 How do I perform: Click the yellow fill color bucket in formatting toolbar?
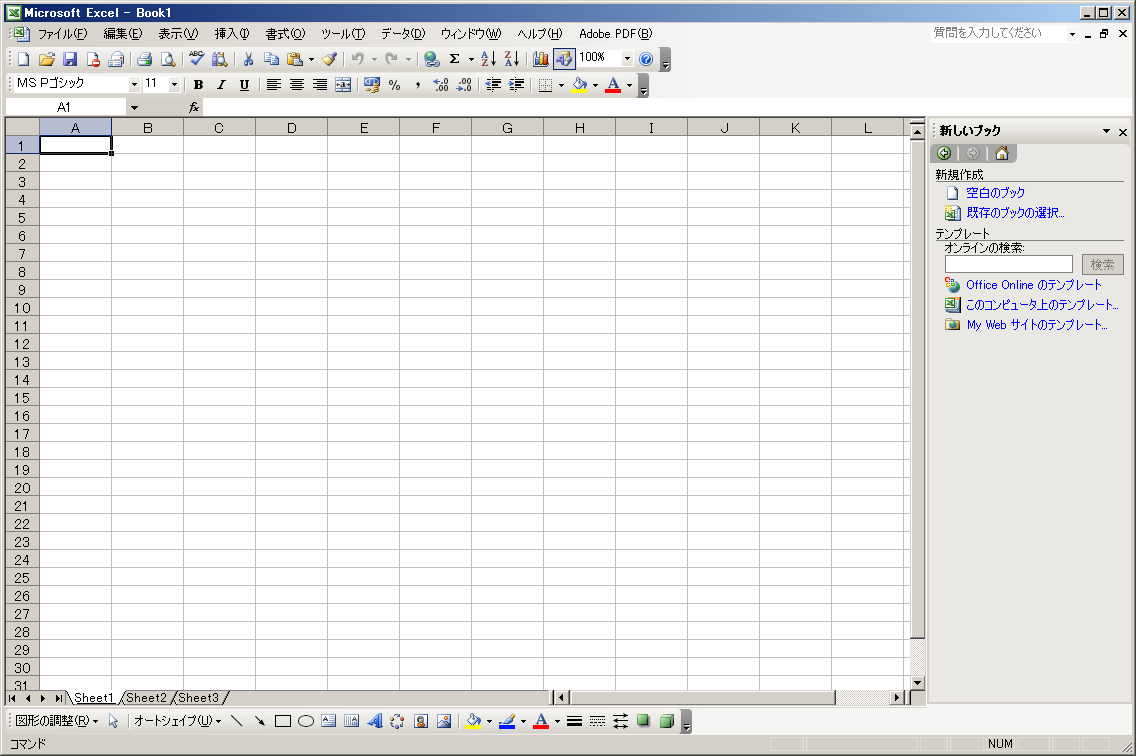(580, 85)
